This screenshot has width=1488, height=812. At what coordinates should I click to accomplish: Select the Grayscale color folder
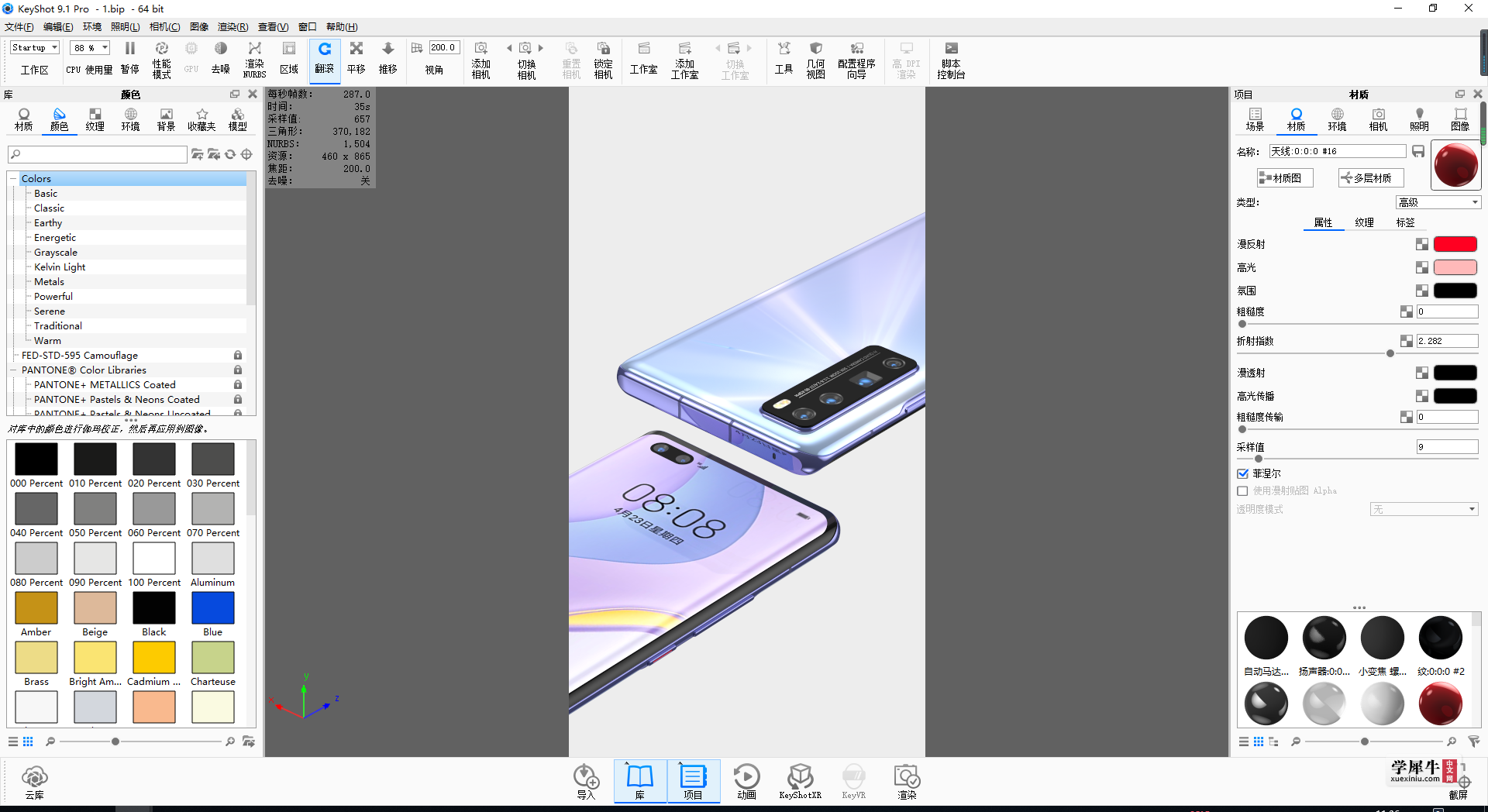(x=56, y=253)
